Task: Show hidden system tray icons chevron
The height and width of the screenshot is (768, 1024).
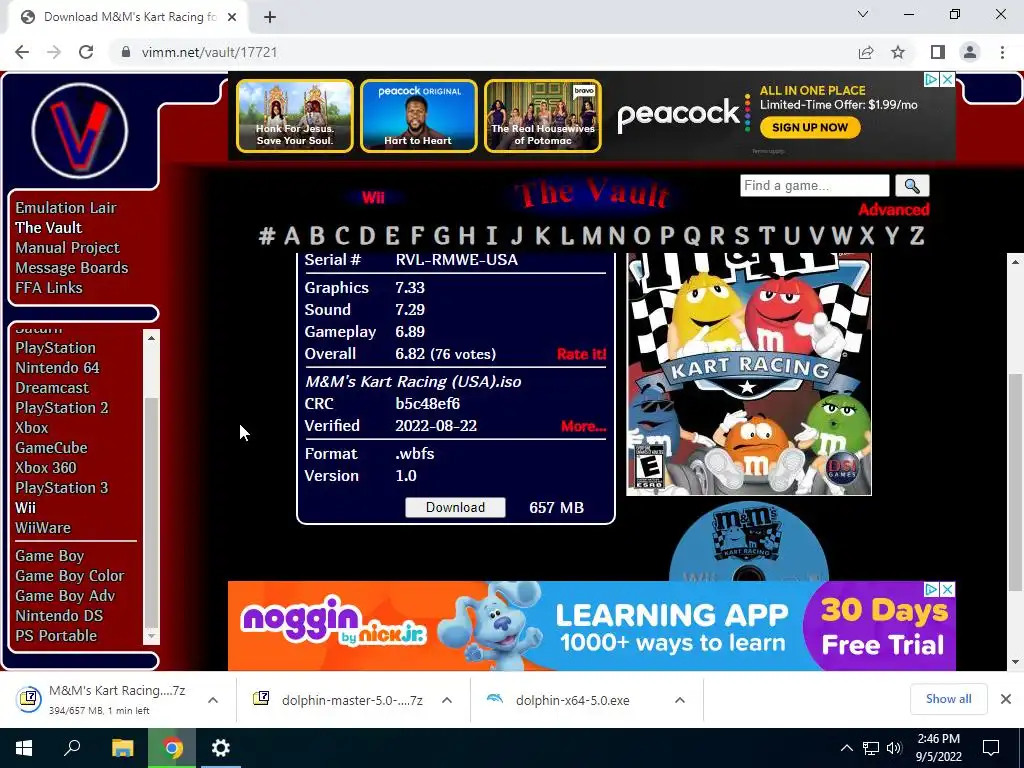Action: click(x=846, y=748)
